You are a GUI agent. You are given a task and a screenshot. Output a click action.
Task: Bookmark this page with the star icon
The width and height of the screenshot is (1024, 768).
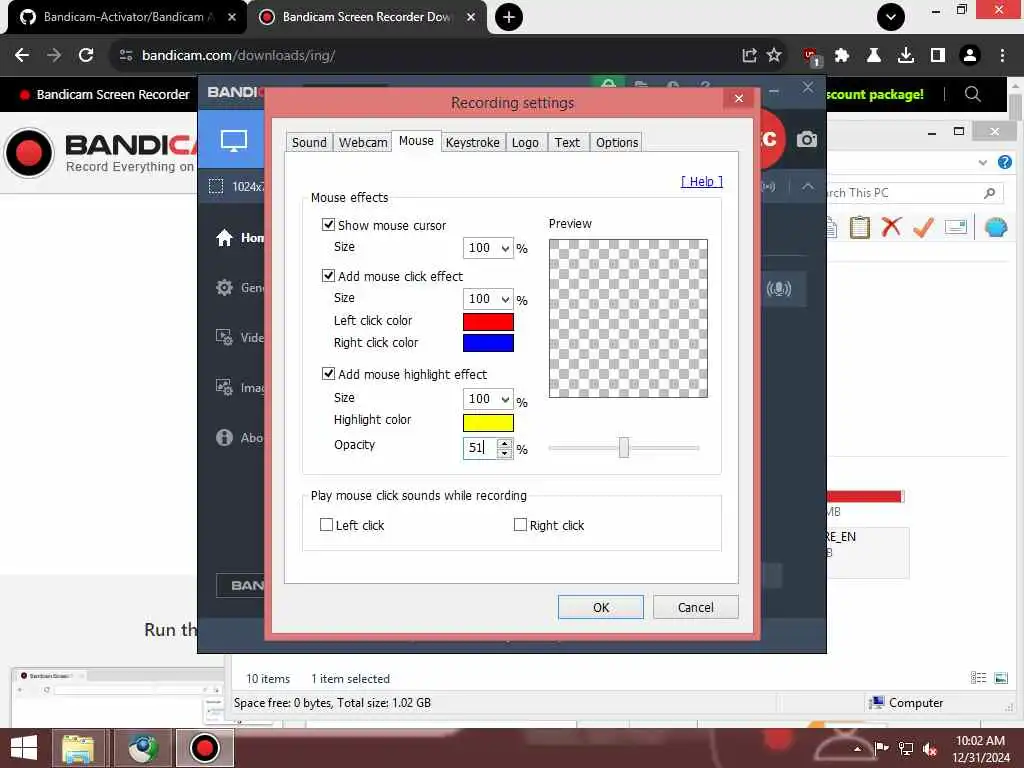774,55
